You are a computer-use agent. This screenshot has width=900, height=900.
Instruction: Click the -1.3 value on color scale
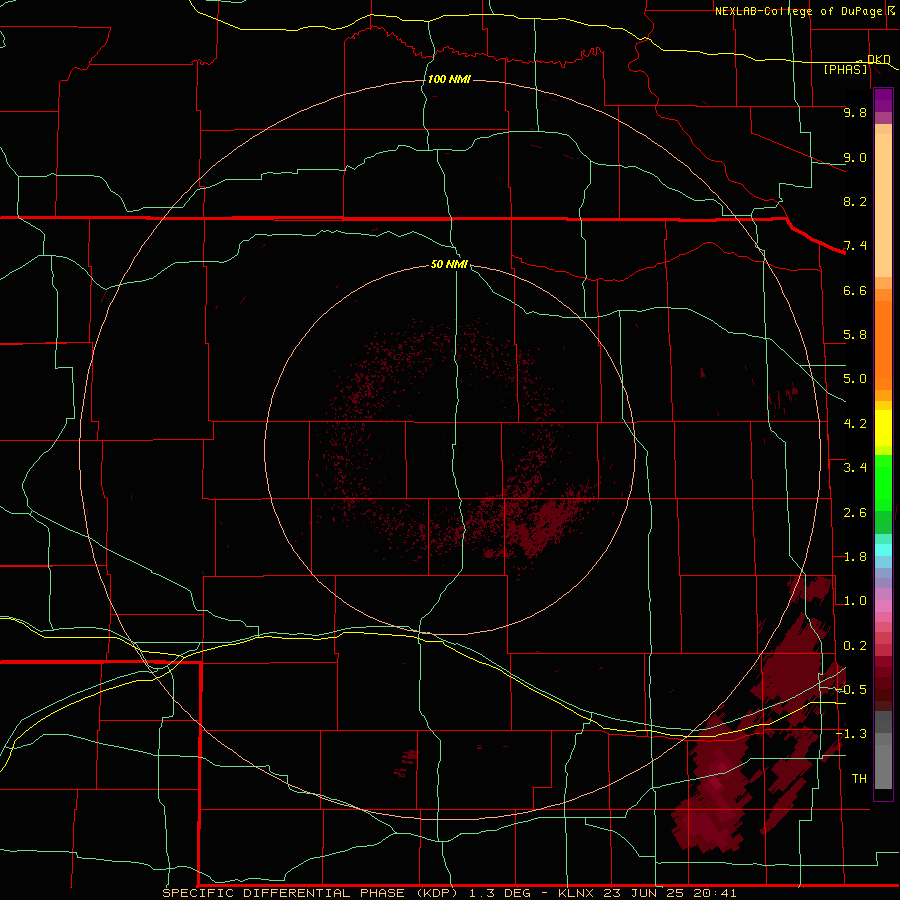pos(851,734)
